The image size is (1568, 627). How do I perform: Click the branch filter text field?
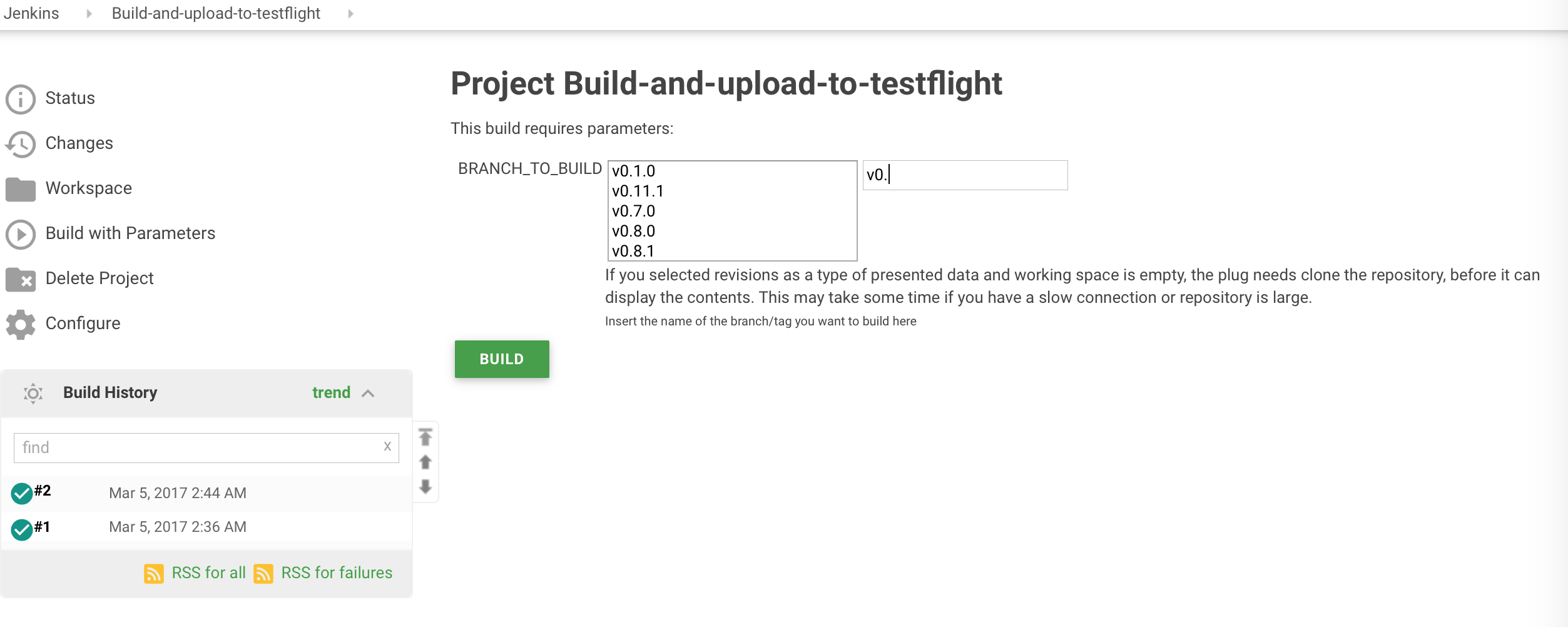click(965, 175)
